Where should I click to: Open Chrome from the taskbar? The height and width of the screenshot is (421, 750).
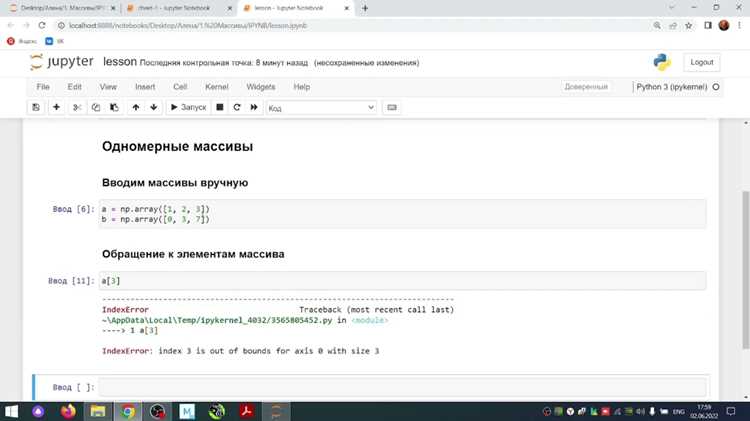click(x=127, y=411)
